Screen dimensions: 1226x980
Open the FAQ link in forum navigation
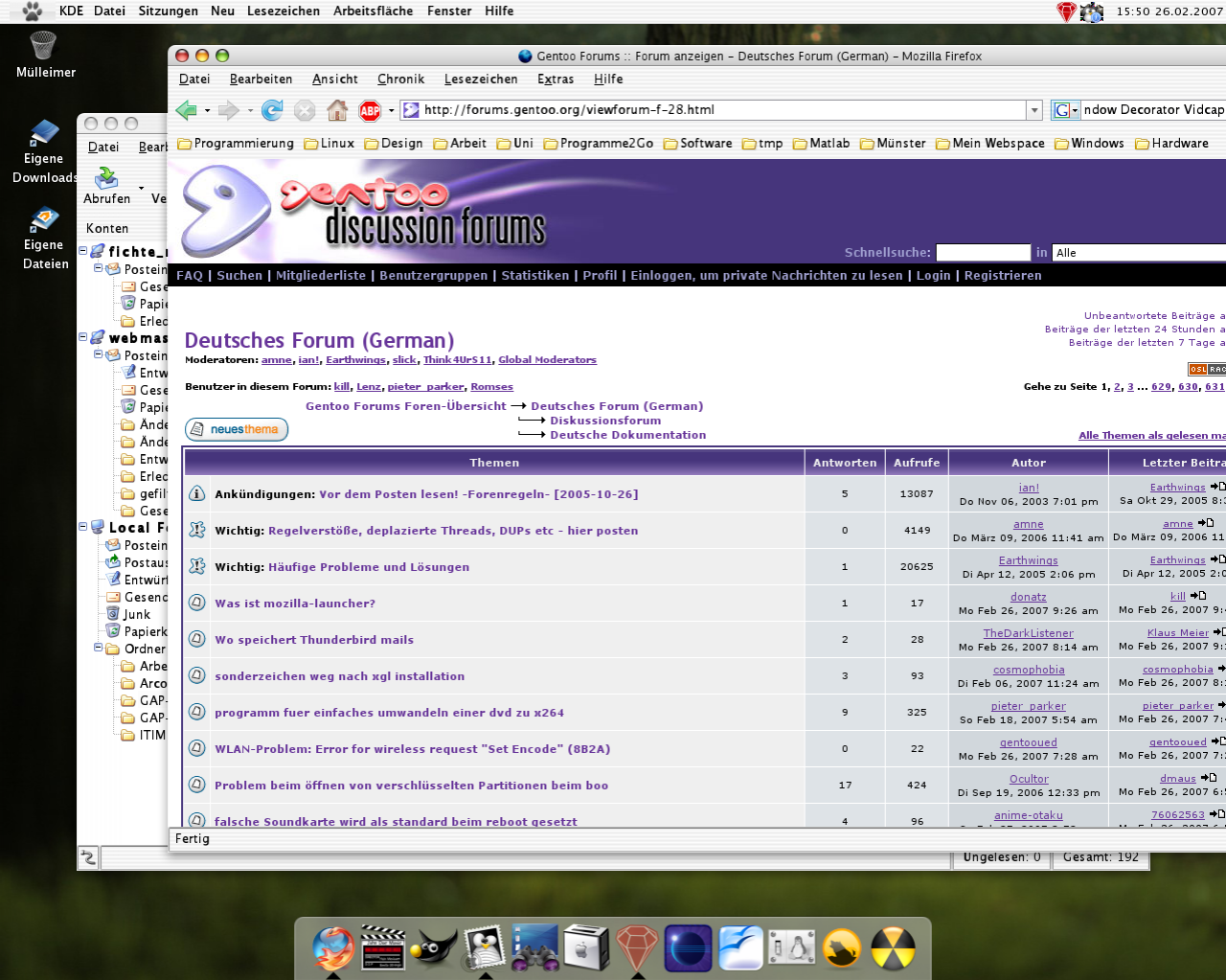pos(190,276)
